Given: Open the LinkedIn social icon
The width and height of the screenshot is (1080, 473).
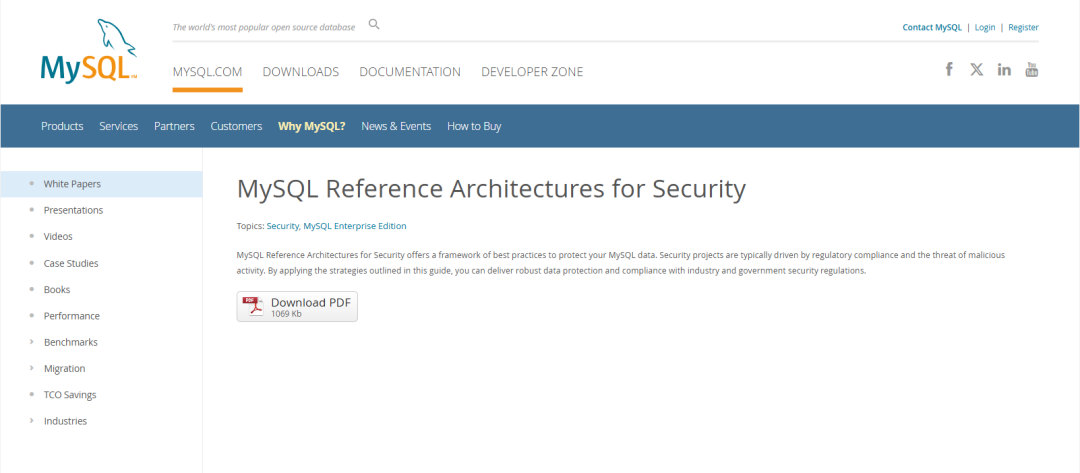Looking at the screenshot, I should click(1004, 69).
